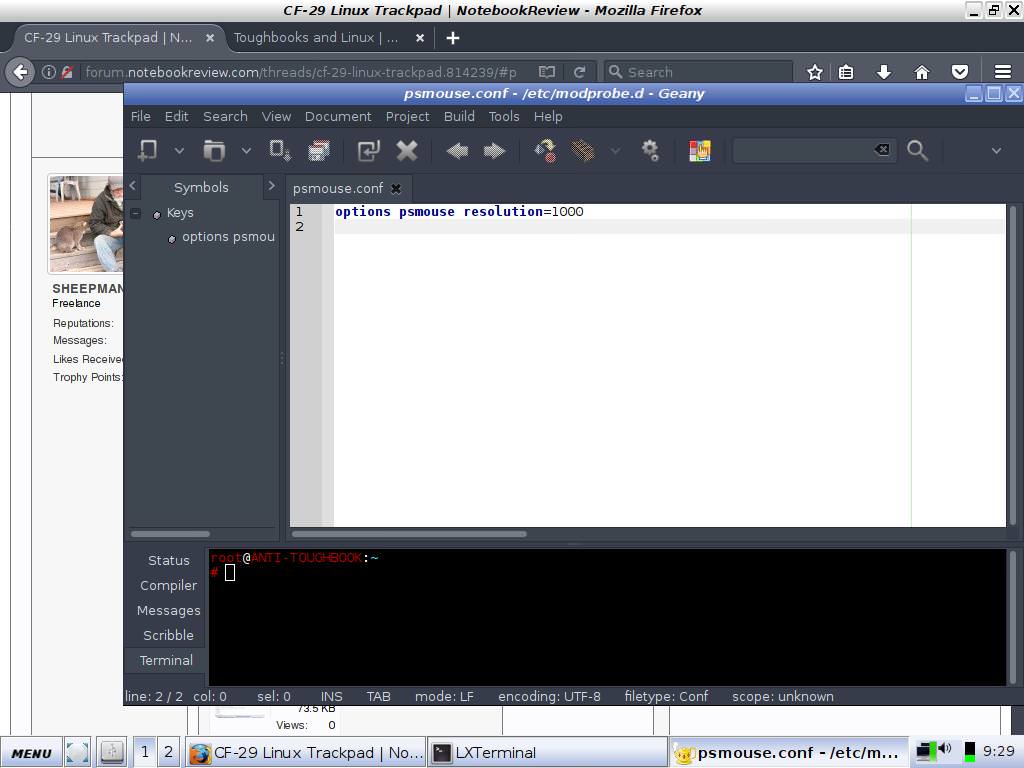Open Firefox downloads arrow icon
1024x768 pixels.
[884, 72]
